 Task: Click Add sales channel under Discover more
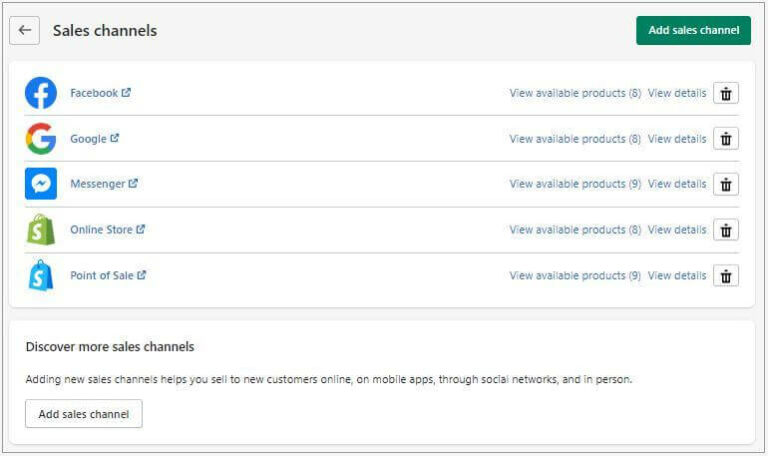84,414
